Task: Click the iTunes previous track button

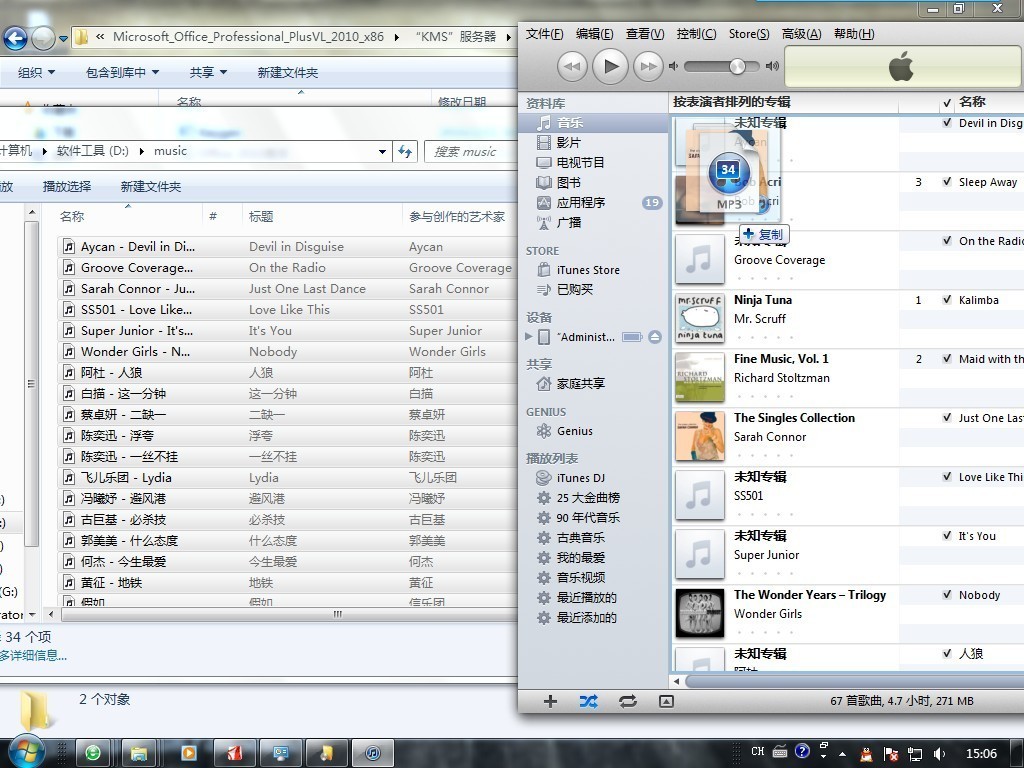Action: click(x=573, y=66)
